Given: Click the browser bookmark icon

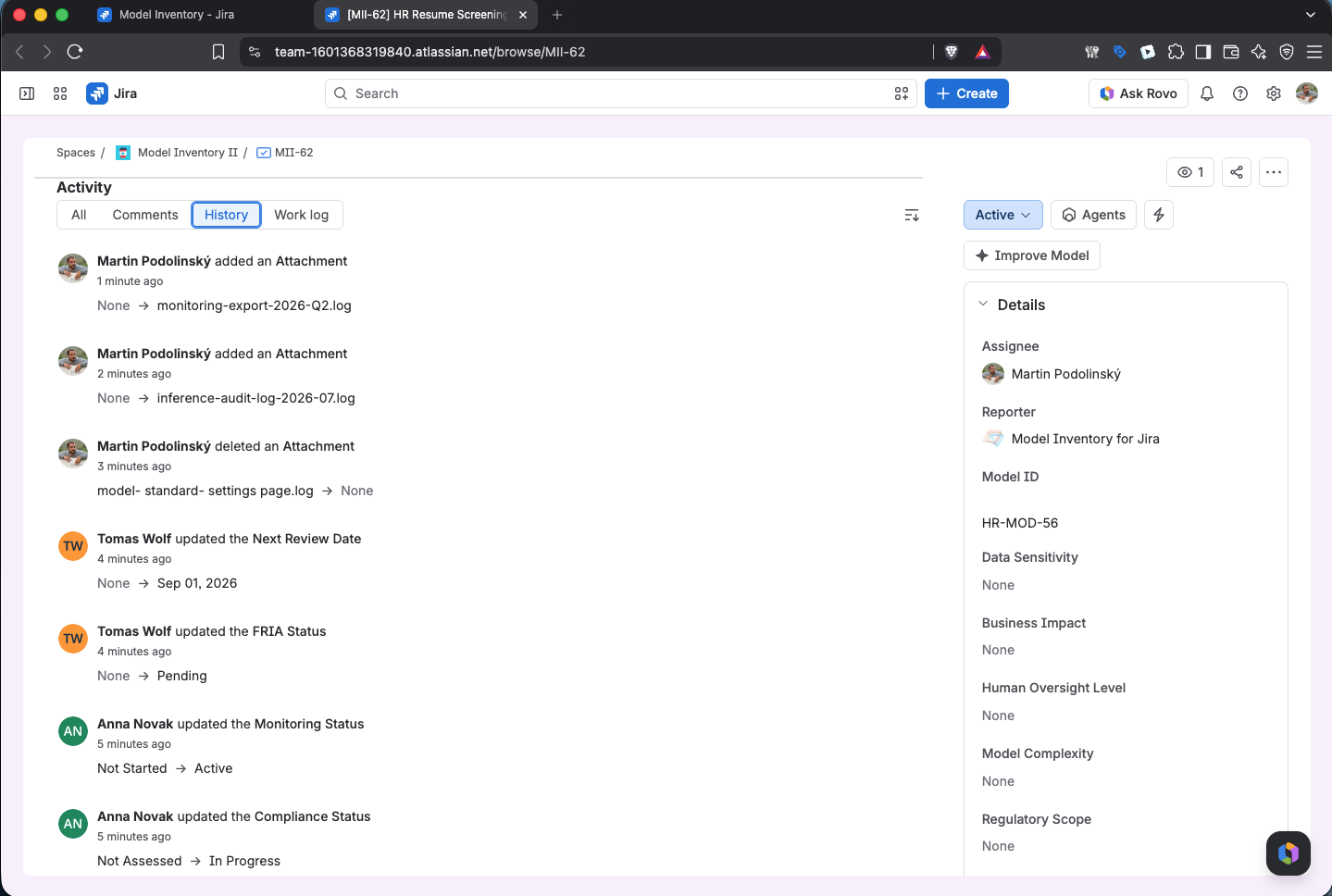Looking at the screenshot, I should coord(218,52).
